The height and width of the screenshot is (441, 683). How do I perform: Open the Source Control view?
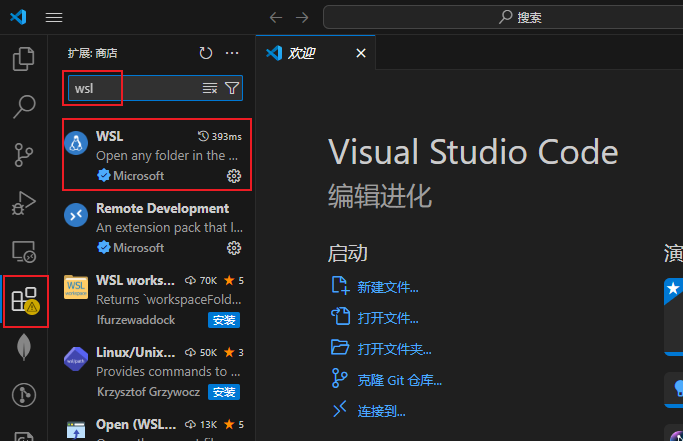coord(24,154)
